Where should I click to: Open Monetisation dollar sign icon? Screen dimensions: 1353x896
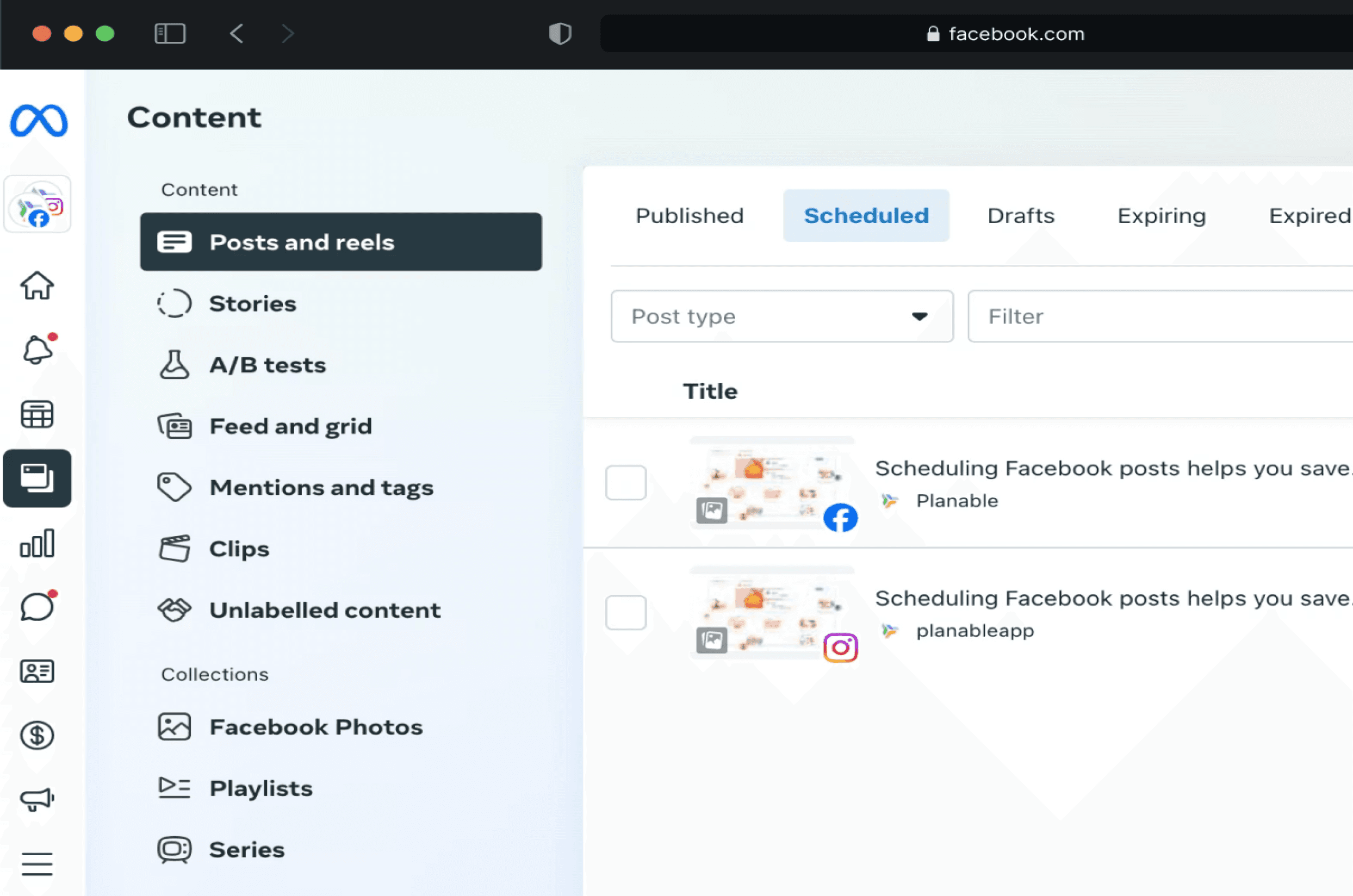[x=37, y=735]
